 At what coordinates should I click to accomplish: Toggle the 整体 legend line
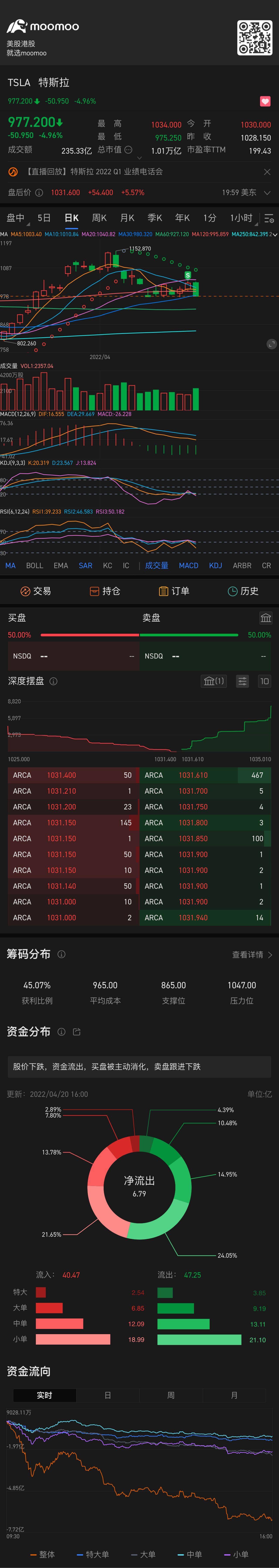point(43,1555)
